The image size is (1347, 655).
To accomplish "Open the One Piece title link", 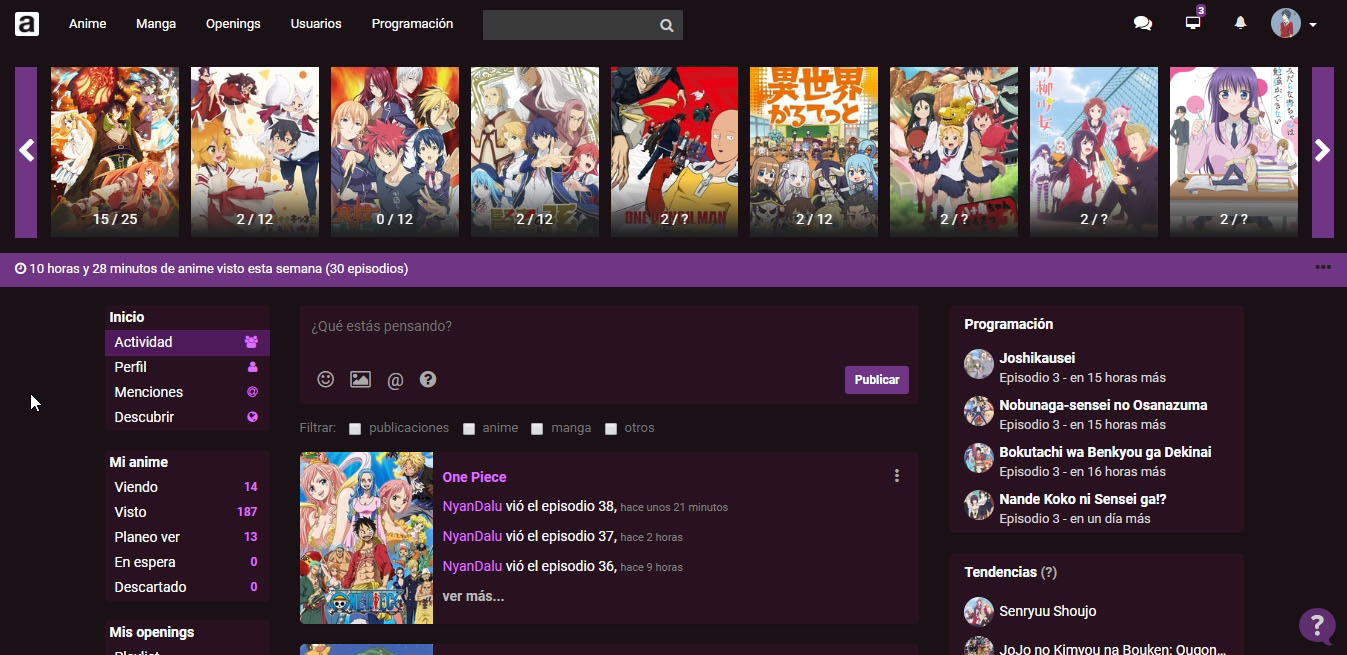I will pos(474,477).
